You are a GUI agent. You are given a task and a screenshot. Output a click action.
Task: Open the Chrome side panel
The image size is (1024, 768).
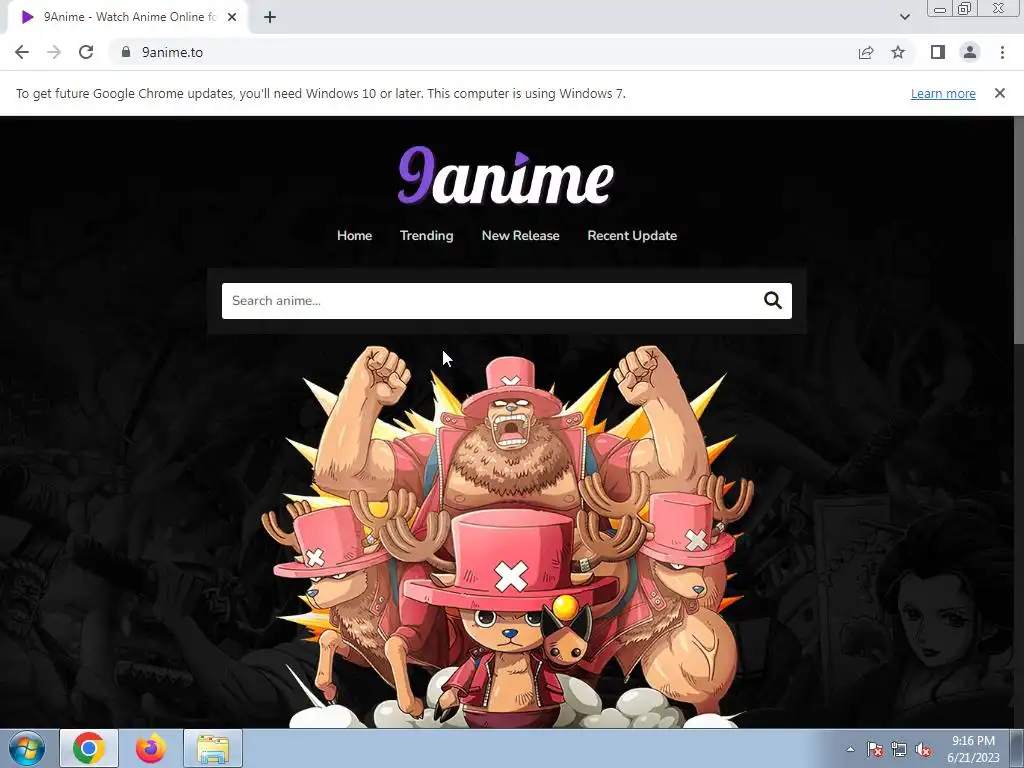[938, 52]
